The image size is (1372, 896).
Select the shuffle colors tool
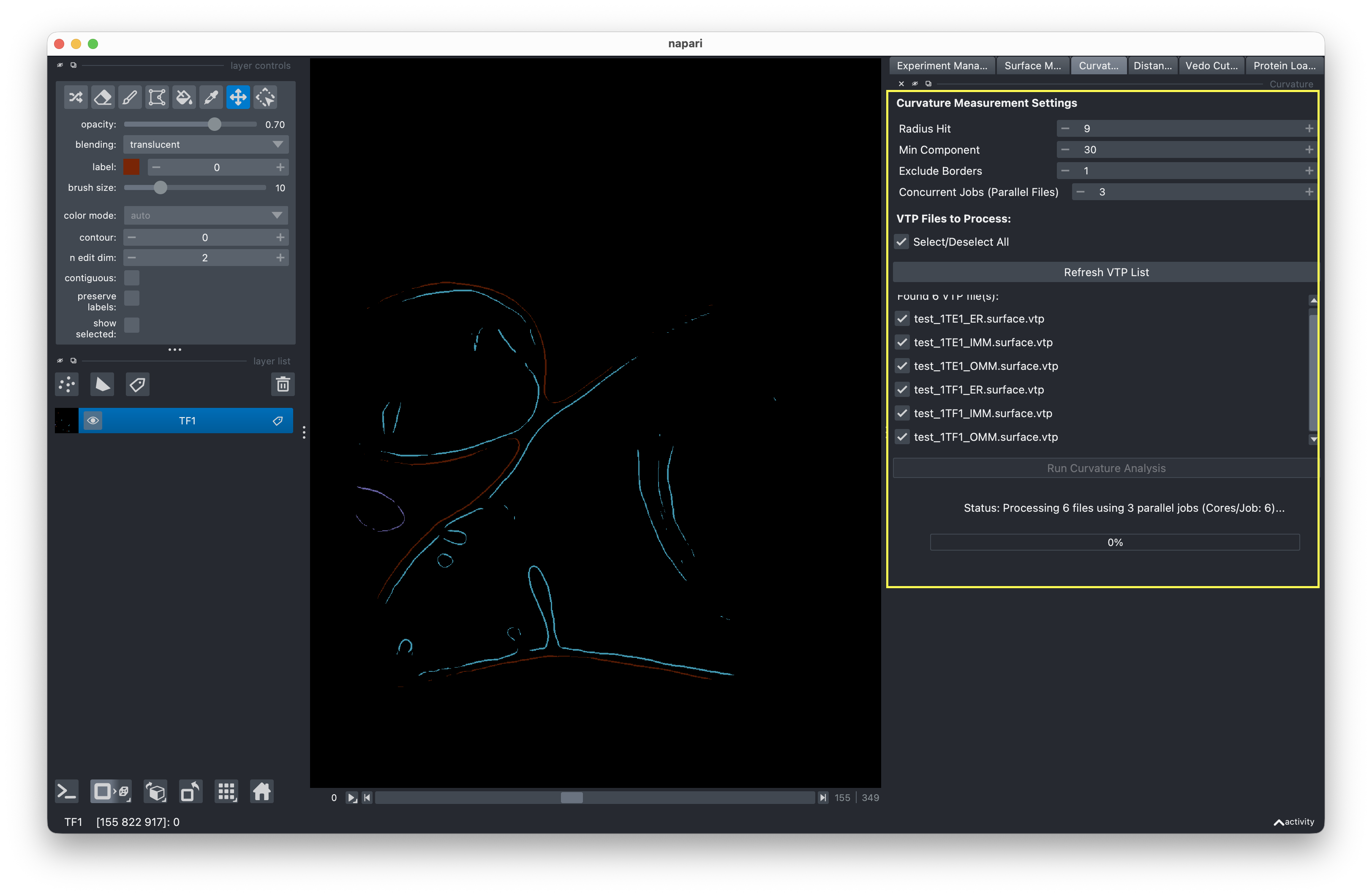(x=76, y=98)
